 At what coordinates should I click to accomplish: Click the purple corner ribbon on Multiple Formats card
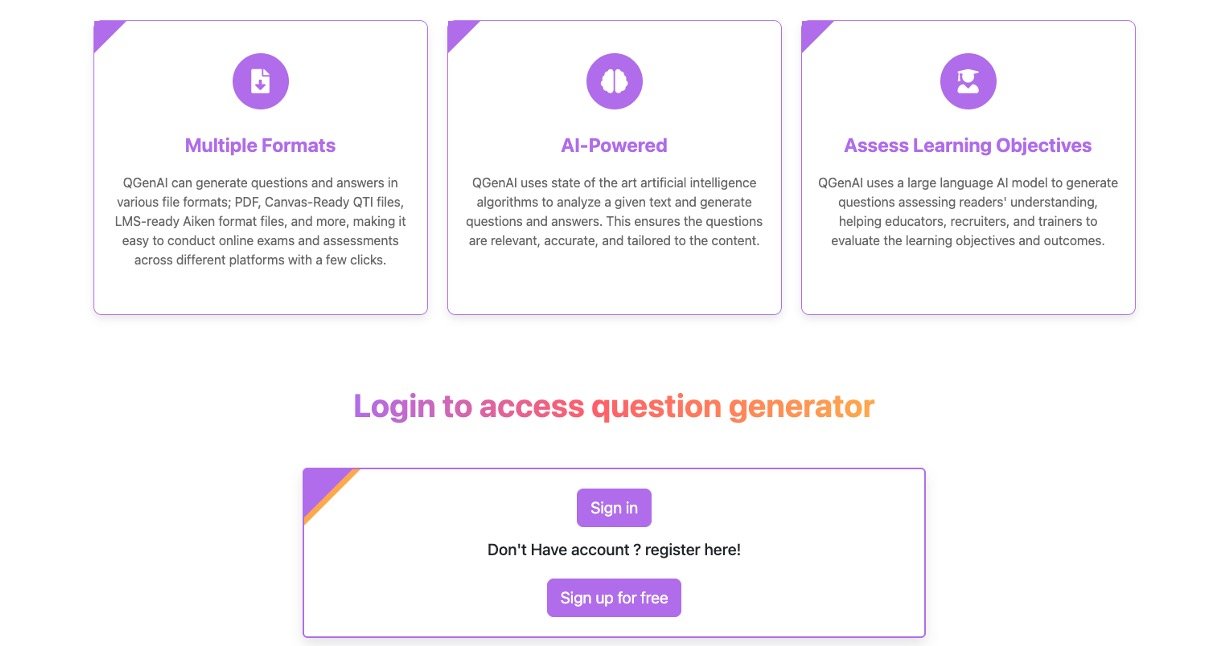pyautogui.click(x=104, y=31)
